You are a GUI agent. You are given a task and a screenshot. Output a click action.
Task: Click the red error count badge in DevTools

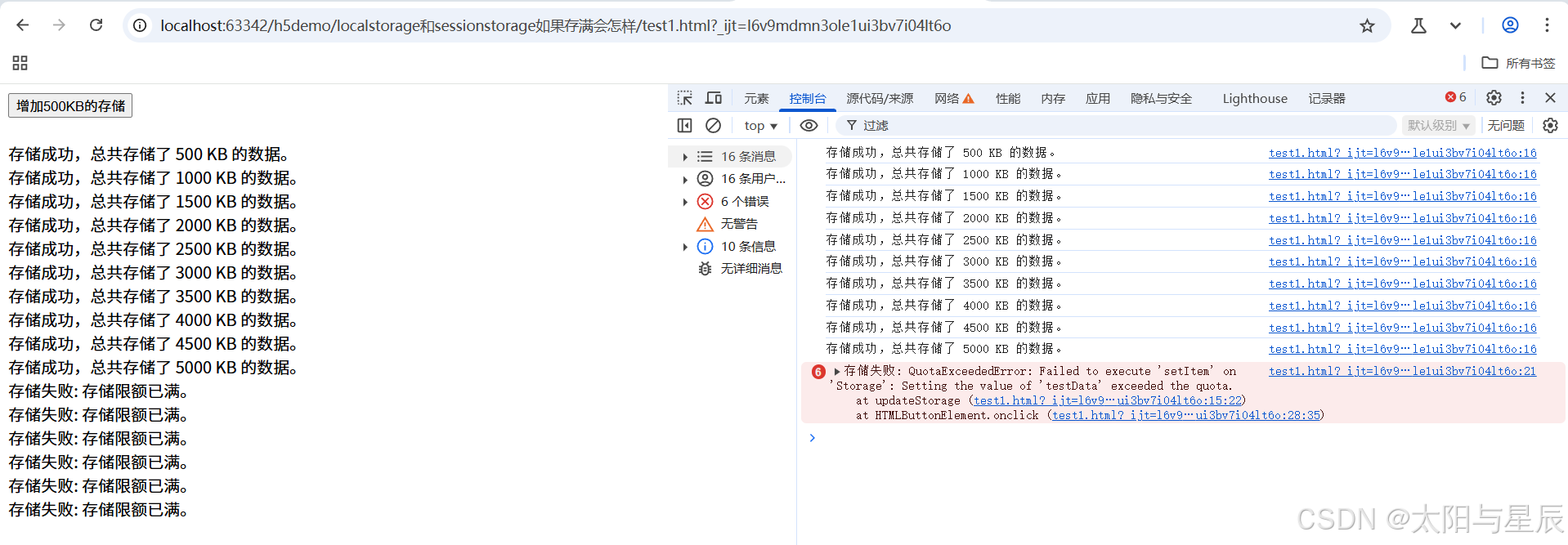pos(1456,97)
